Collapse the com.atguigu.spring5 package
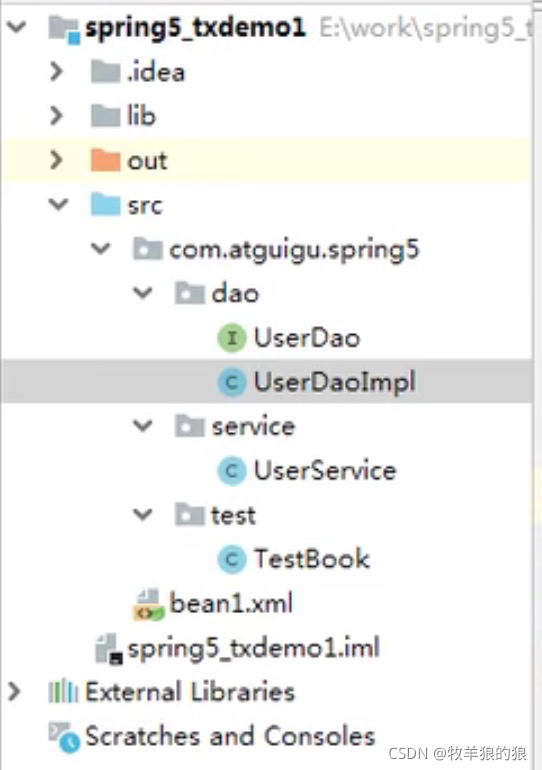 pos(101,248)
